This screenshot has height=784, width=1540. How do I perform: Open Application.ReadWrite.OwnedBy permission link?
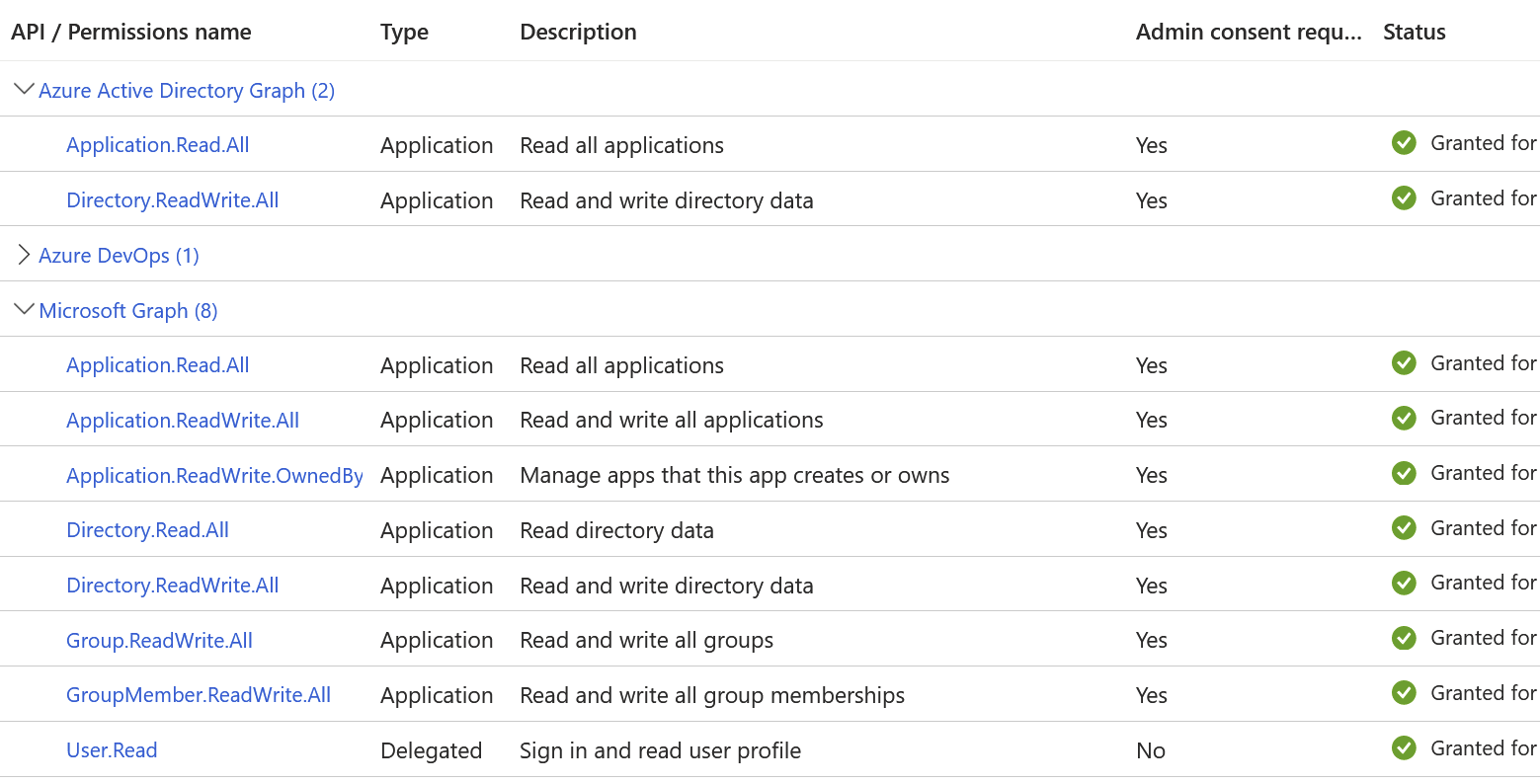click(214, 475)
